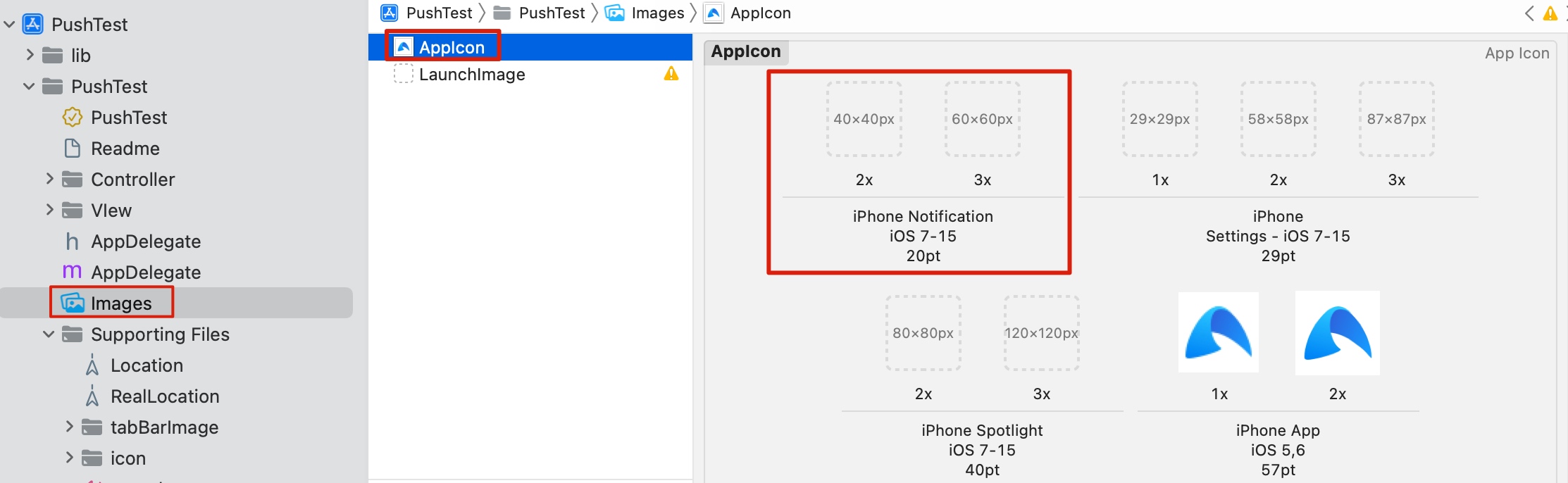The height and width of the screenshot is (483, 1568).
Task: Select the RealLocation GPX file
Action: pyautogui.click(x=164, y=396)
